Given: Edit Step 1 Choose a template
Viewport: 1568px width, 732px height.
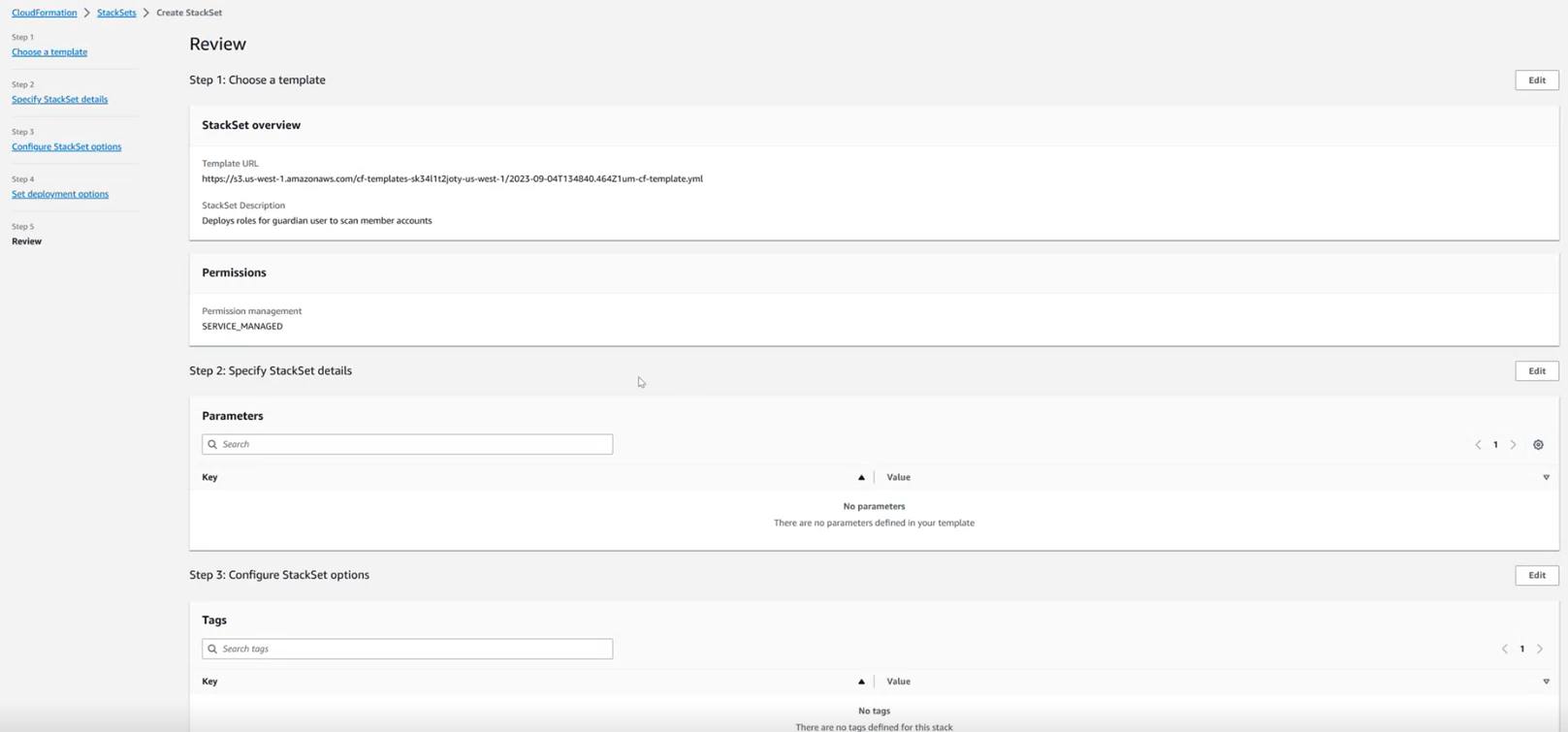Looking at the screenshot, I should click(1536, 80).
